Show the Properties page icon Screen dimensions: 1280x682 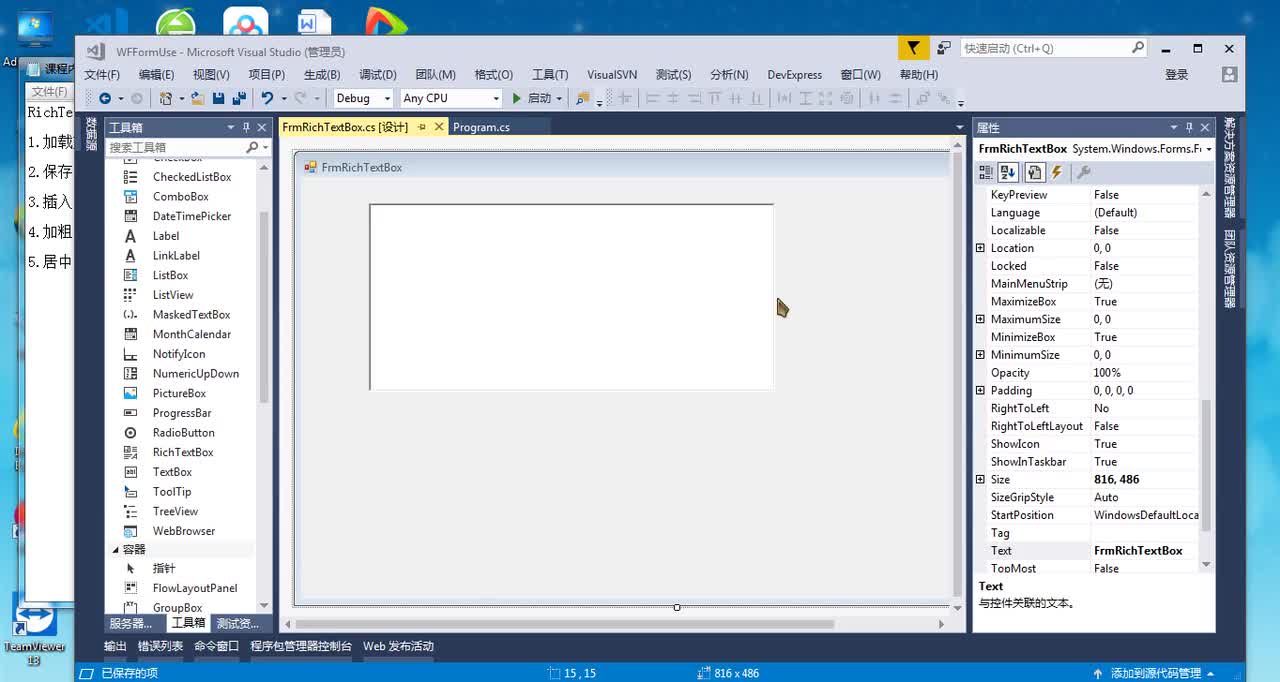(1034, 173)
